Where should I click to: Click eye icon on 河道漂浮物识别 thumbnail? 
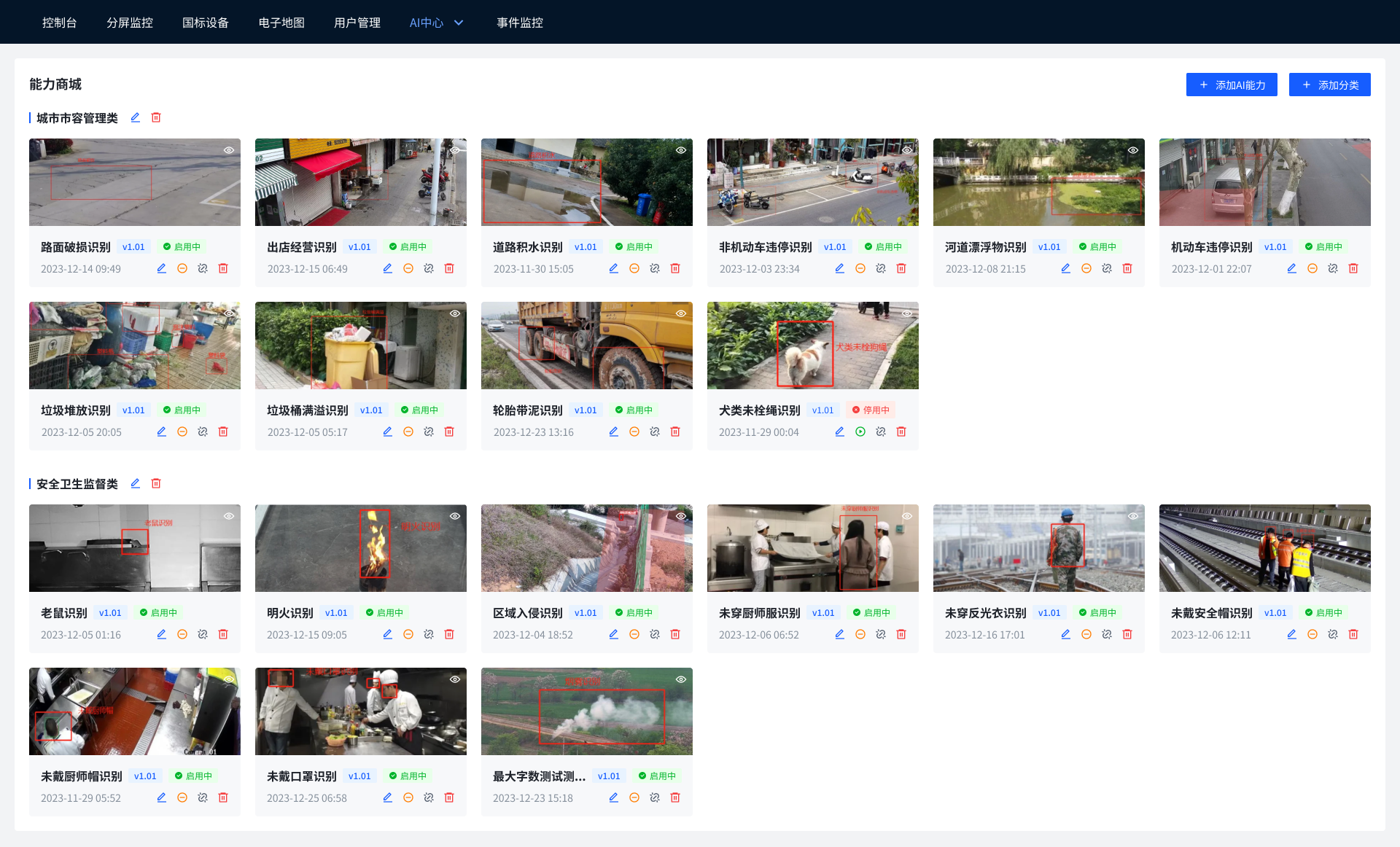[1133, 150]
